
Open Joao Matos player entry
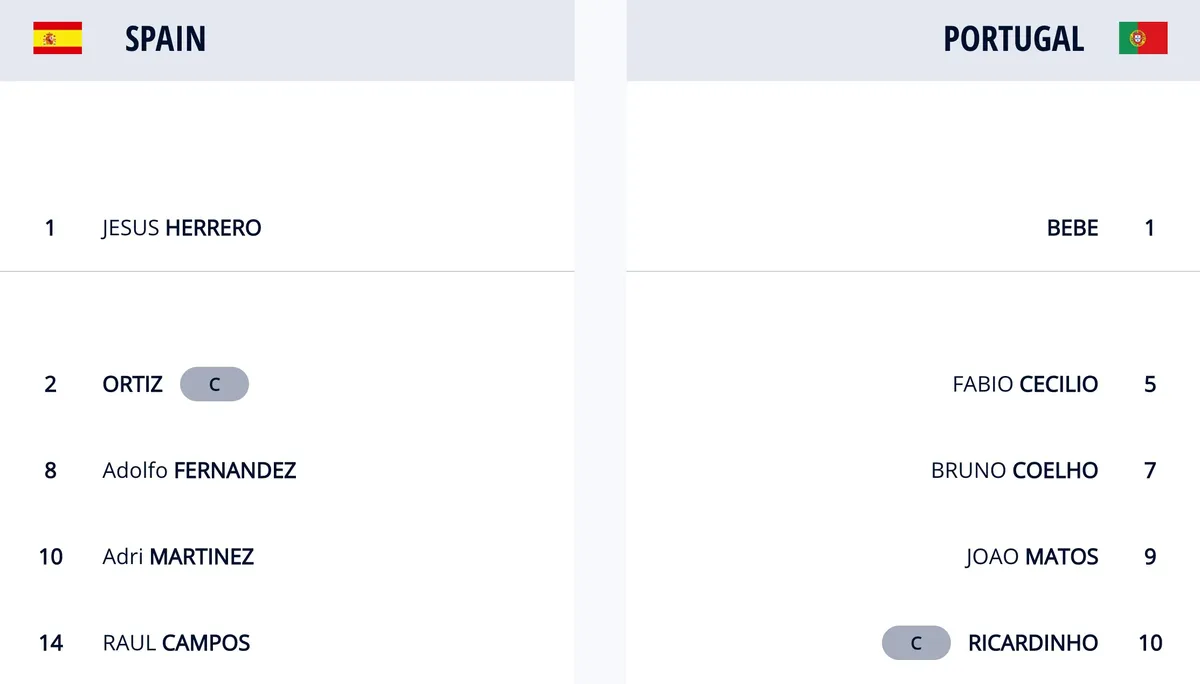click(x=1032, y=556)
